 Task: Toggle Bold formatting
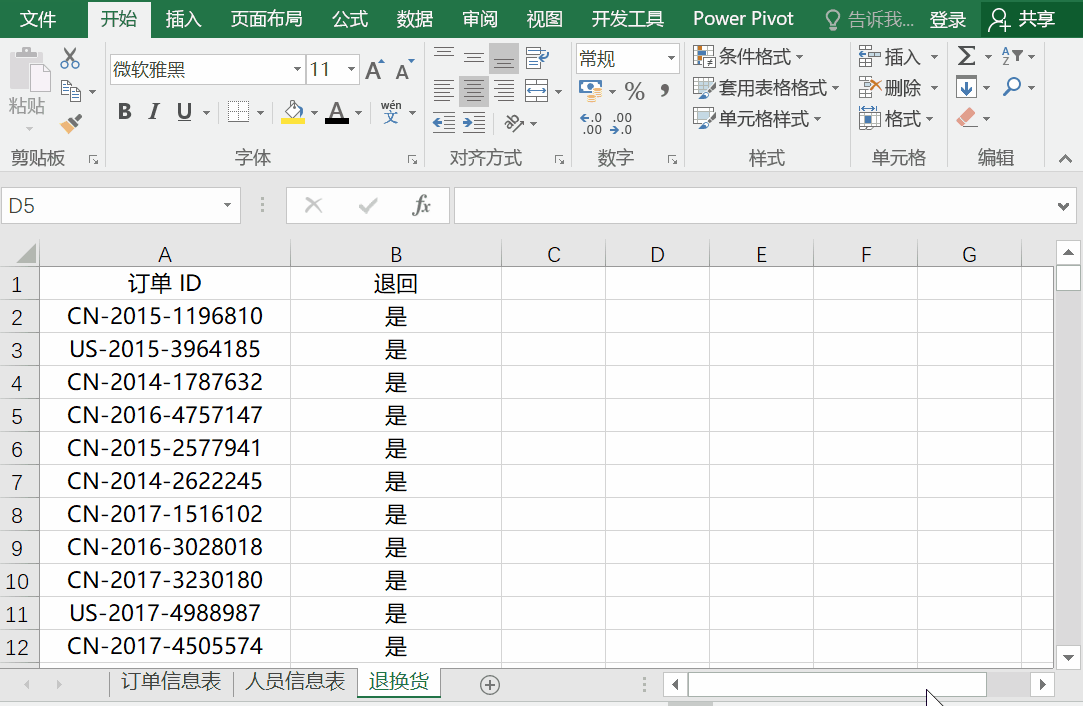click(x=124, y=111)
